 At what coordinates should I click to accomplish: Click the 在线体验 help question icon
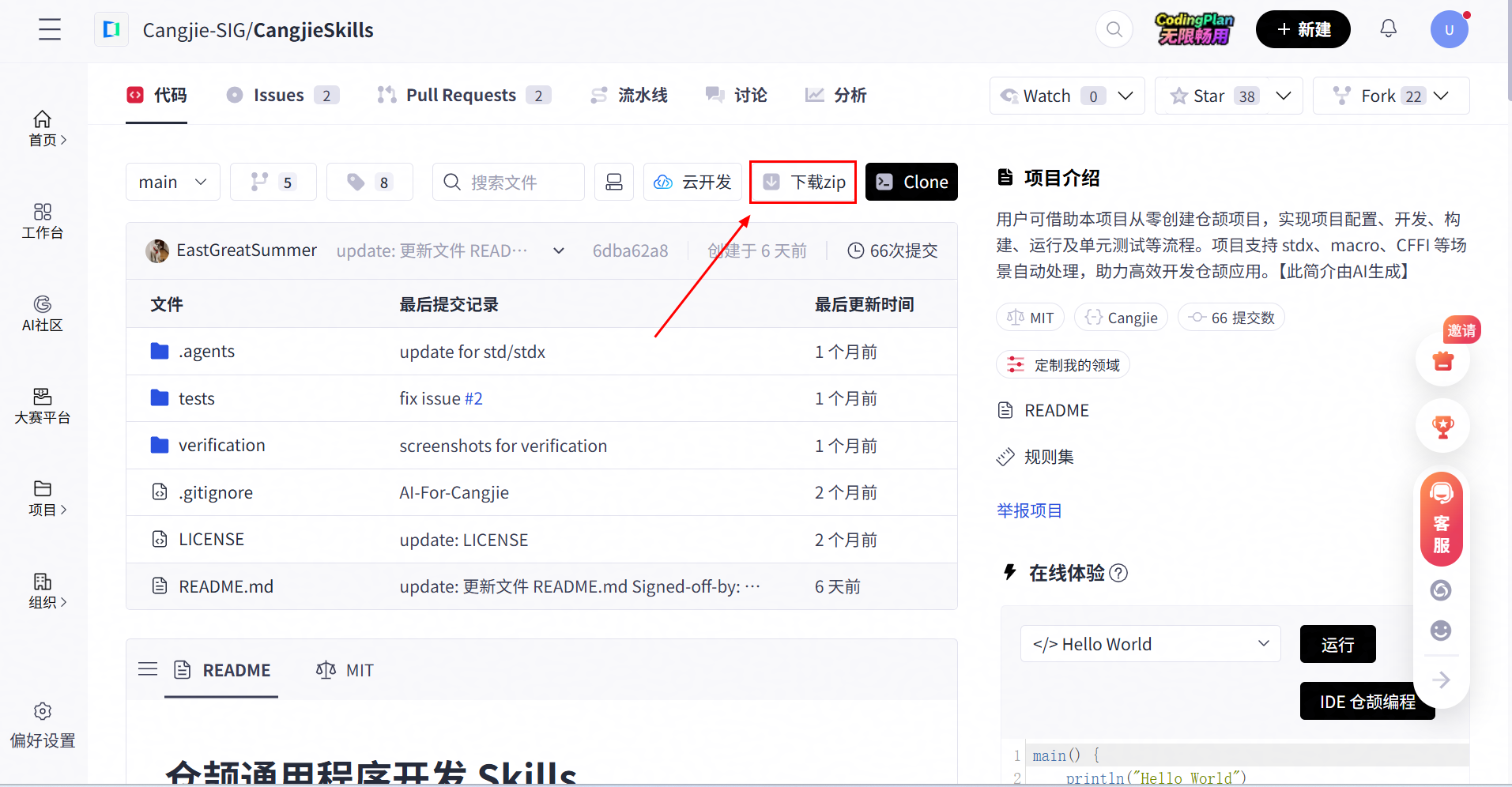pyautogui.click(x=1118, y=573)
